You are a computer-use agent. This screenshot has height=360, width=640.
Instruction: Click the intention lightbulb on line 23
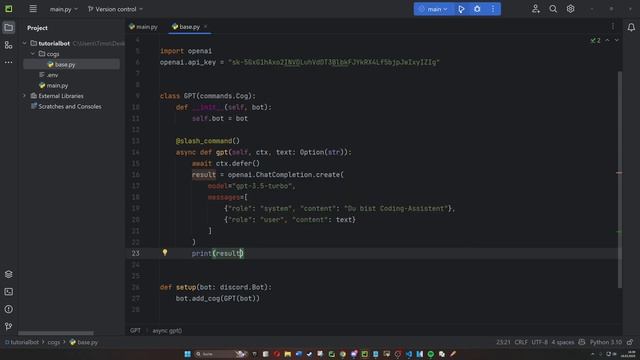pos(165,253)
